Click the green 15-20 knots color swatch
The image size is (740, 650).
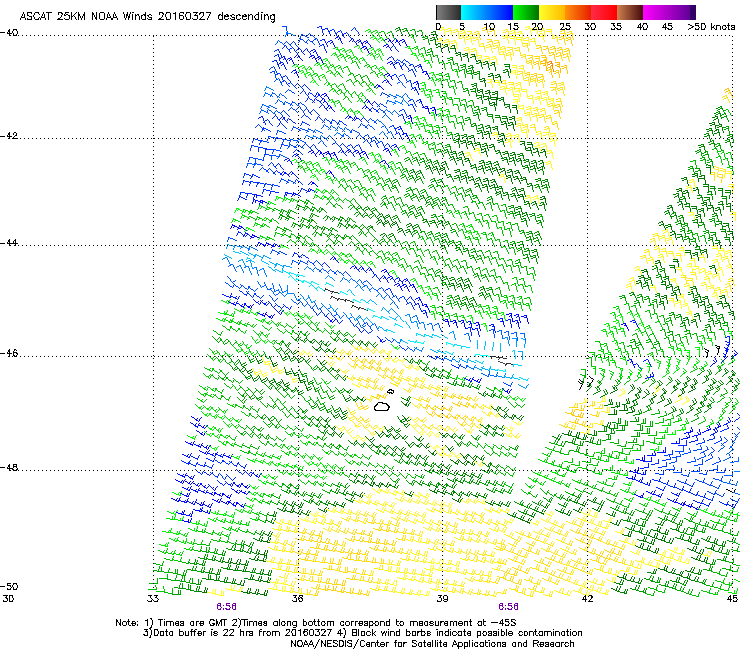tap(526, 12)
